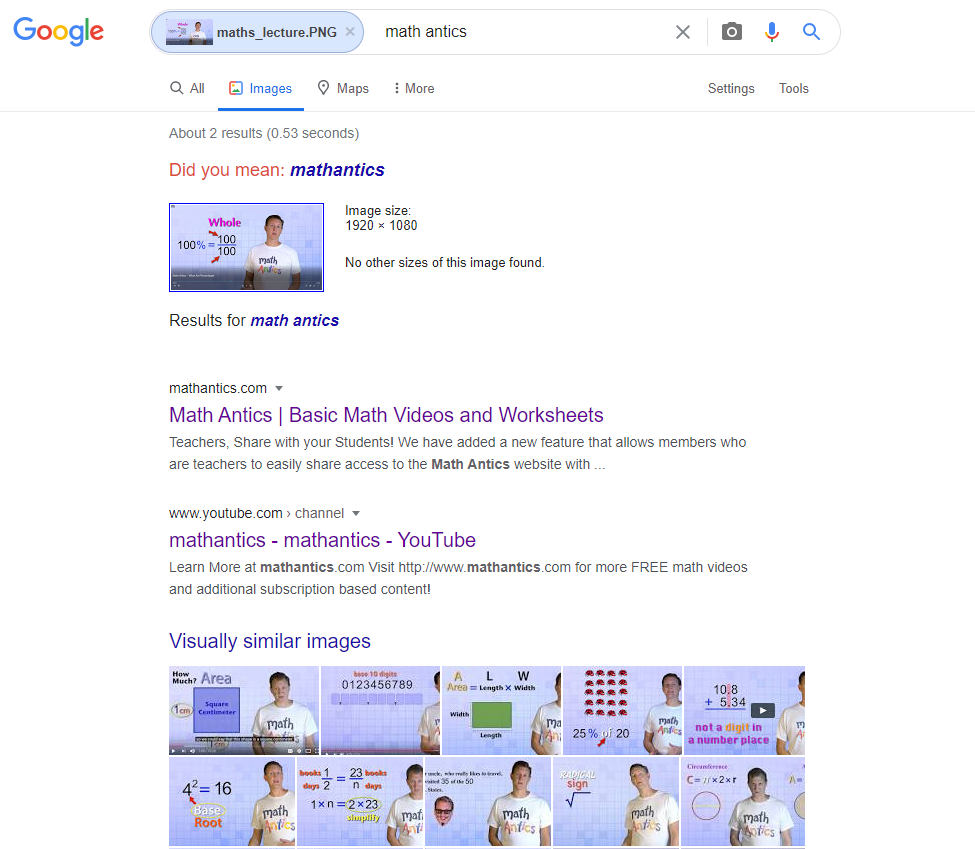Click the camera search-by-image icon
Viewport: 975px width, 849px height.
pyautogui.click(x=731, y=32)
